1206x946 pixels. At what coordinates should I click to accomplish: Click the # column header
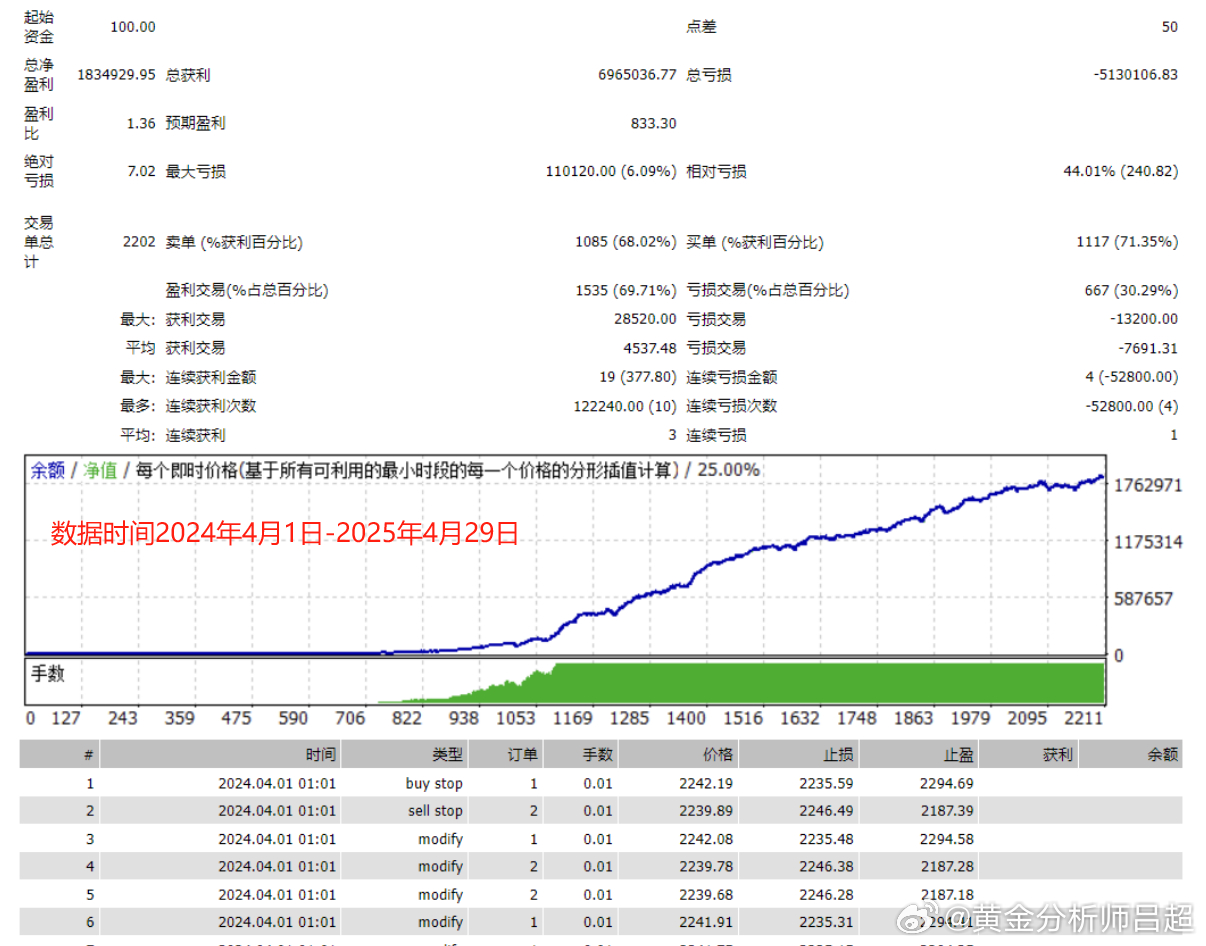pyautogui.click(x=90, y=754)
